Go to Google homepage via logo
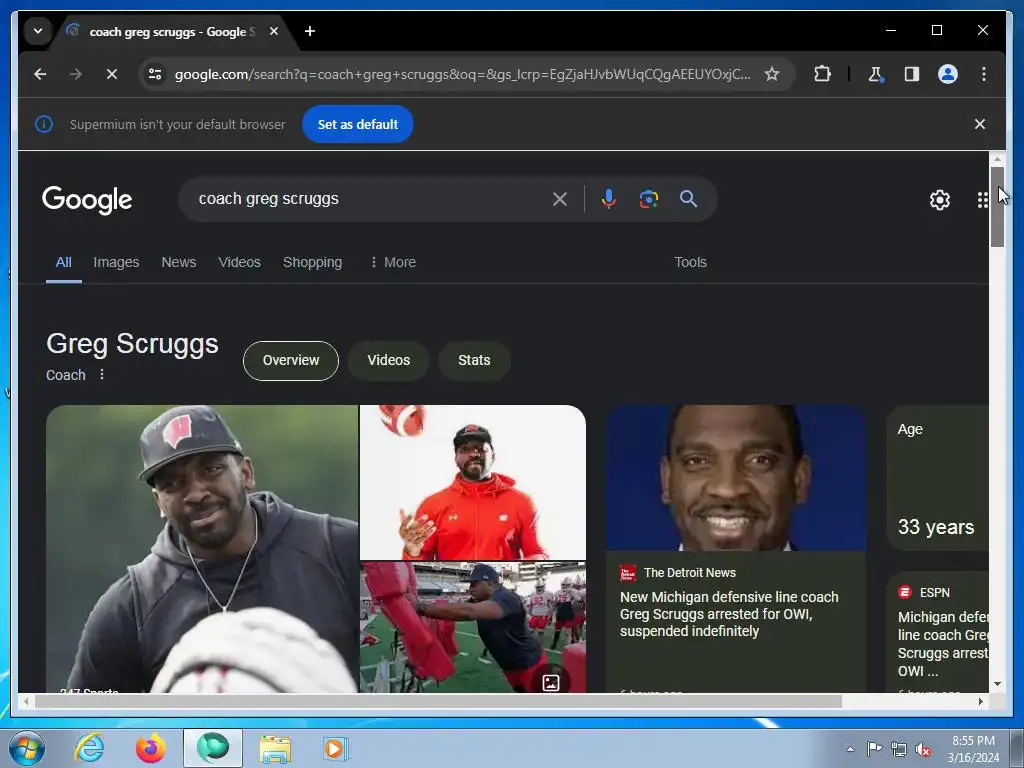The height and width of the screenshot is (768, 1024). [87, 200]
